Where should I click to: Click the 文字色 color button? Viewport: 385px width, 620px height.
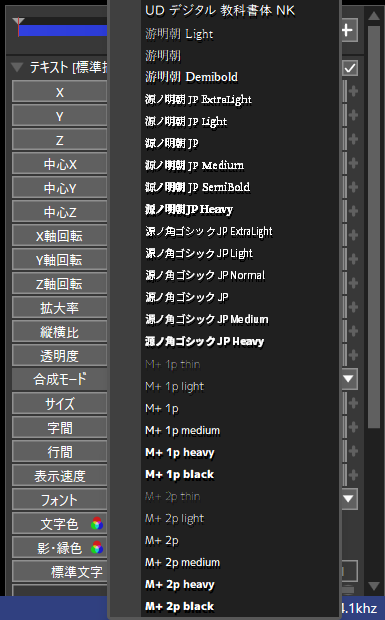60,524
